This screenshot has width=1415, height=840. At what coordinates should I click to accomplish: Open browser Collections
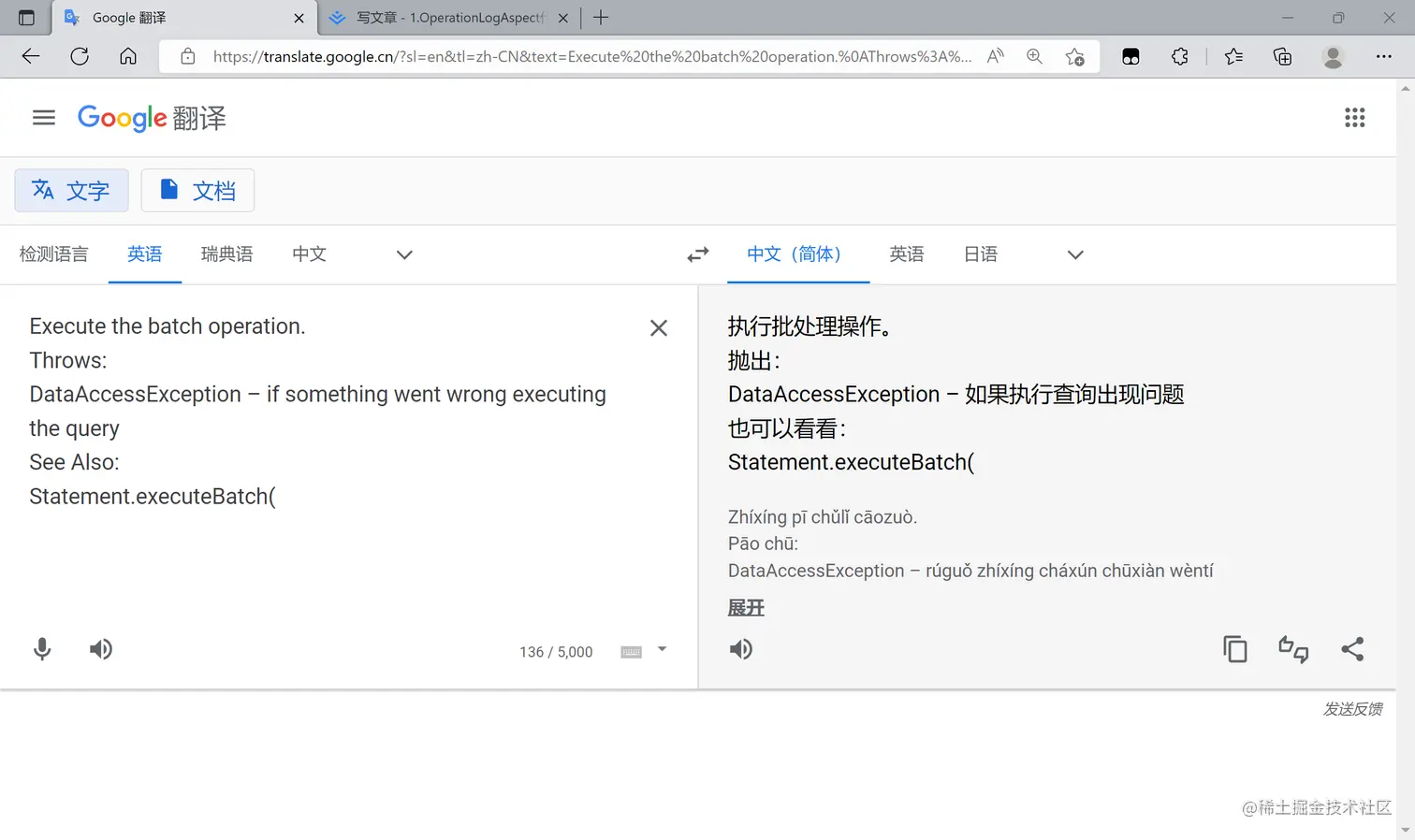tap(1283, 56)
